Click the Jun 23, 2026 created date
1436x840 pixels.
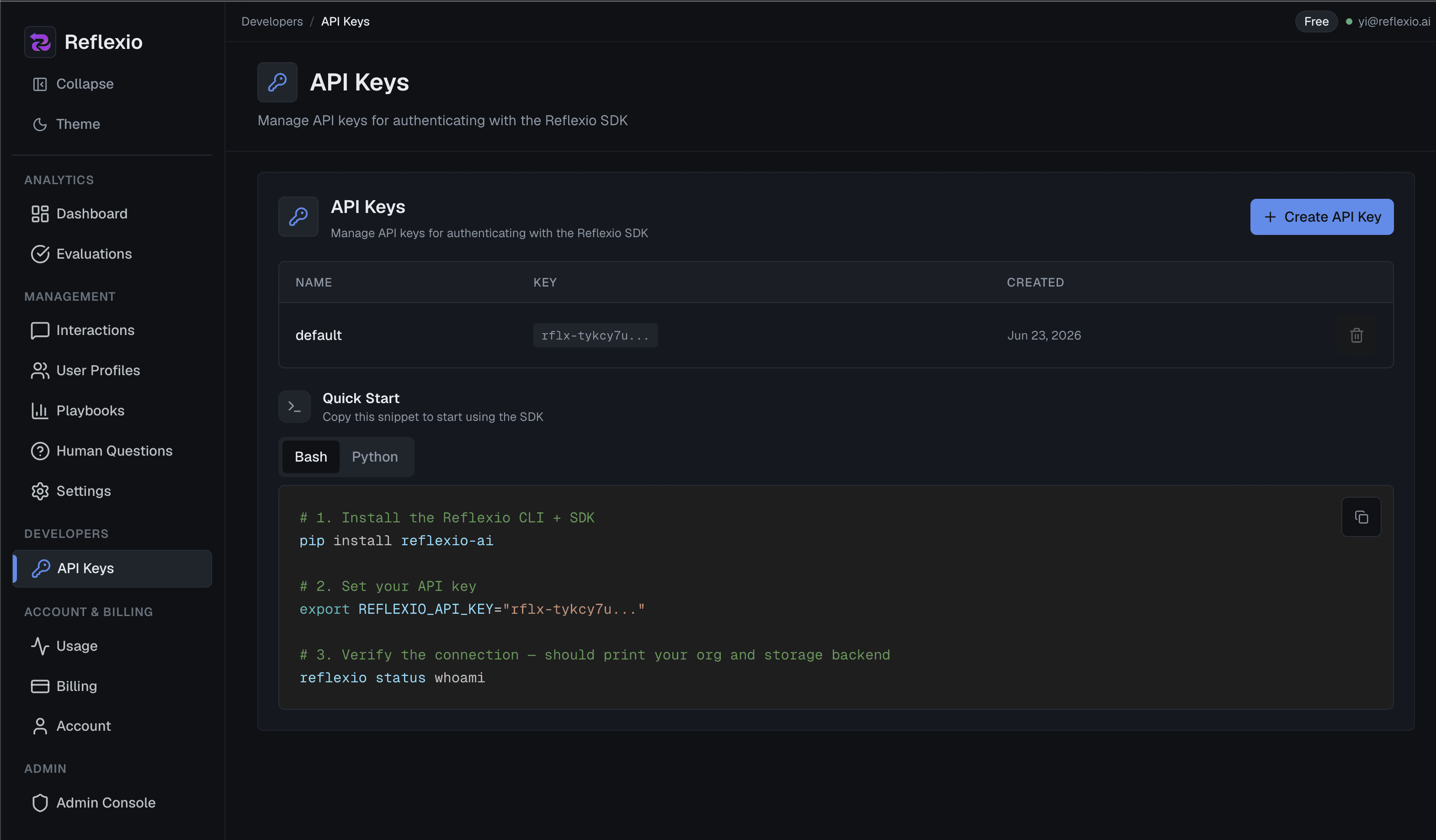pos(1043,335)
